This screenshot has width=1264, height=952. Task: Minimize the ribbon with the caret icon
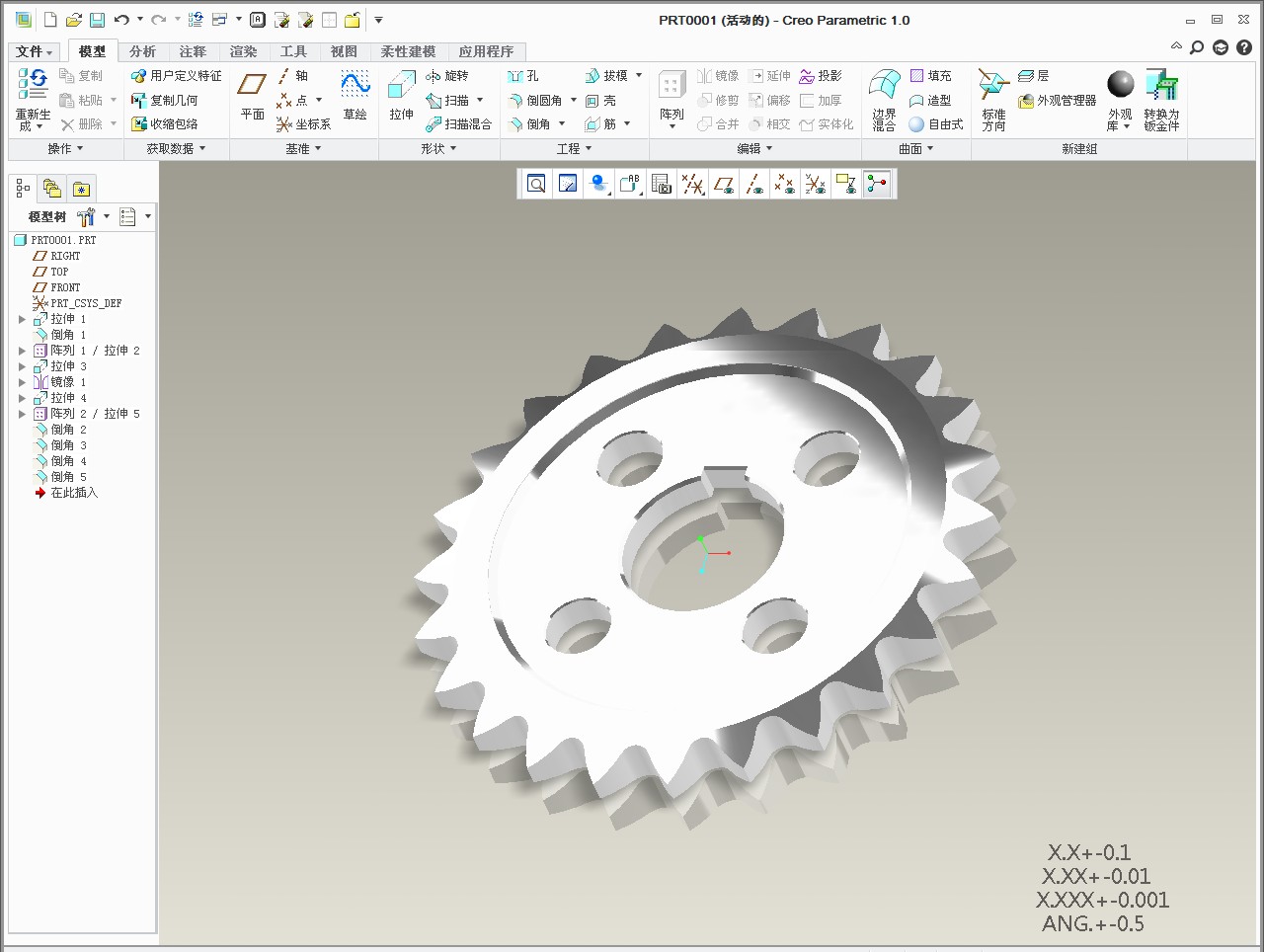coord(1176,45)
